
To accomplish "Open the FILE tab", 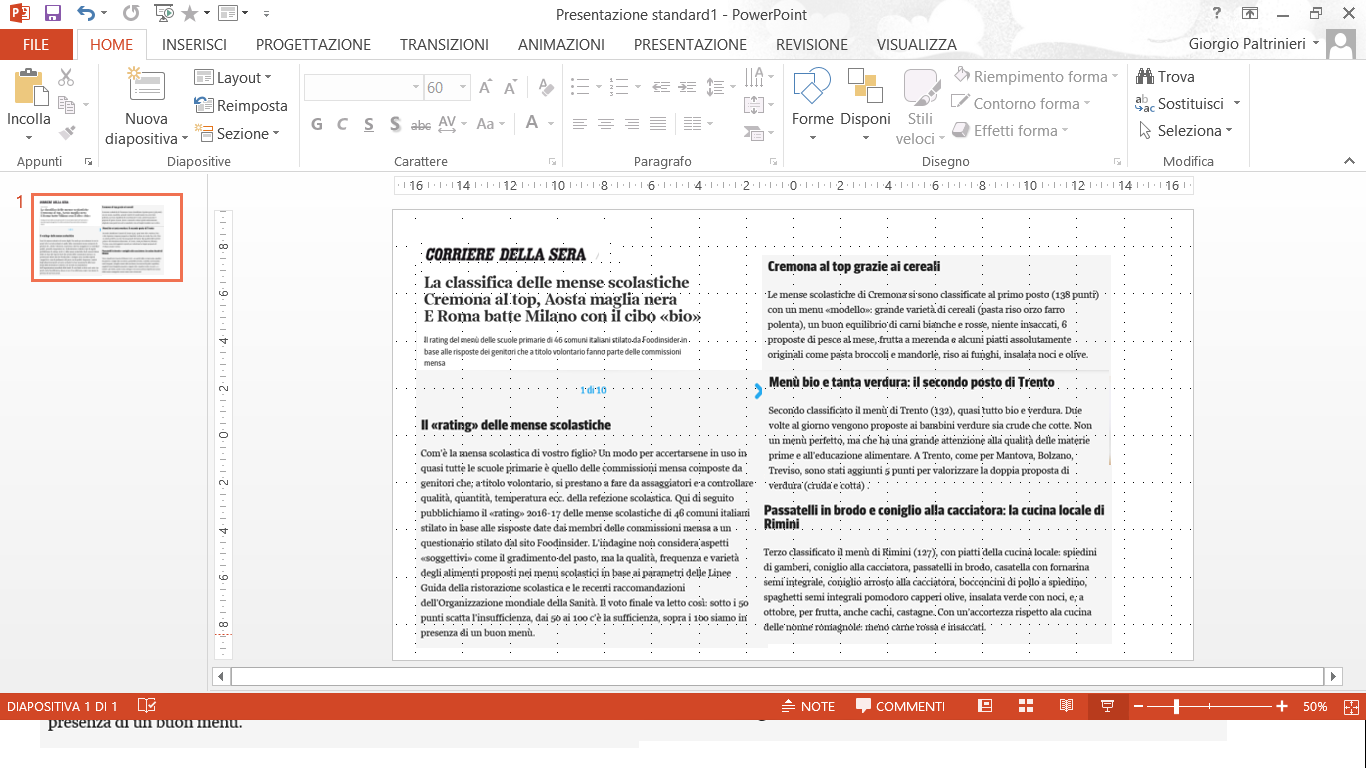I will (x=36, y=44).
